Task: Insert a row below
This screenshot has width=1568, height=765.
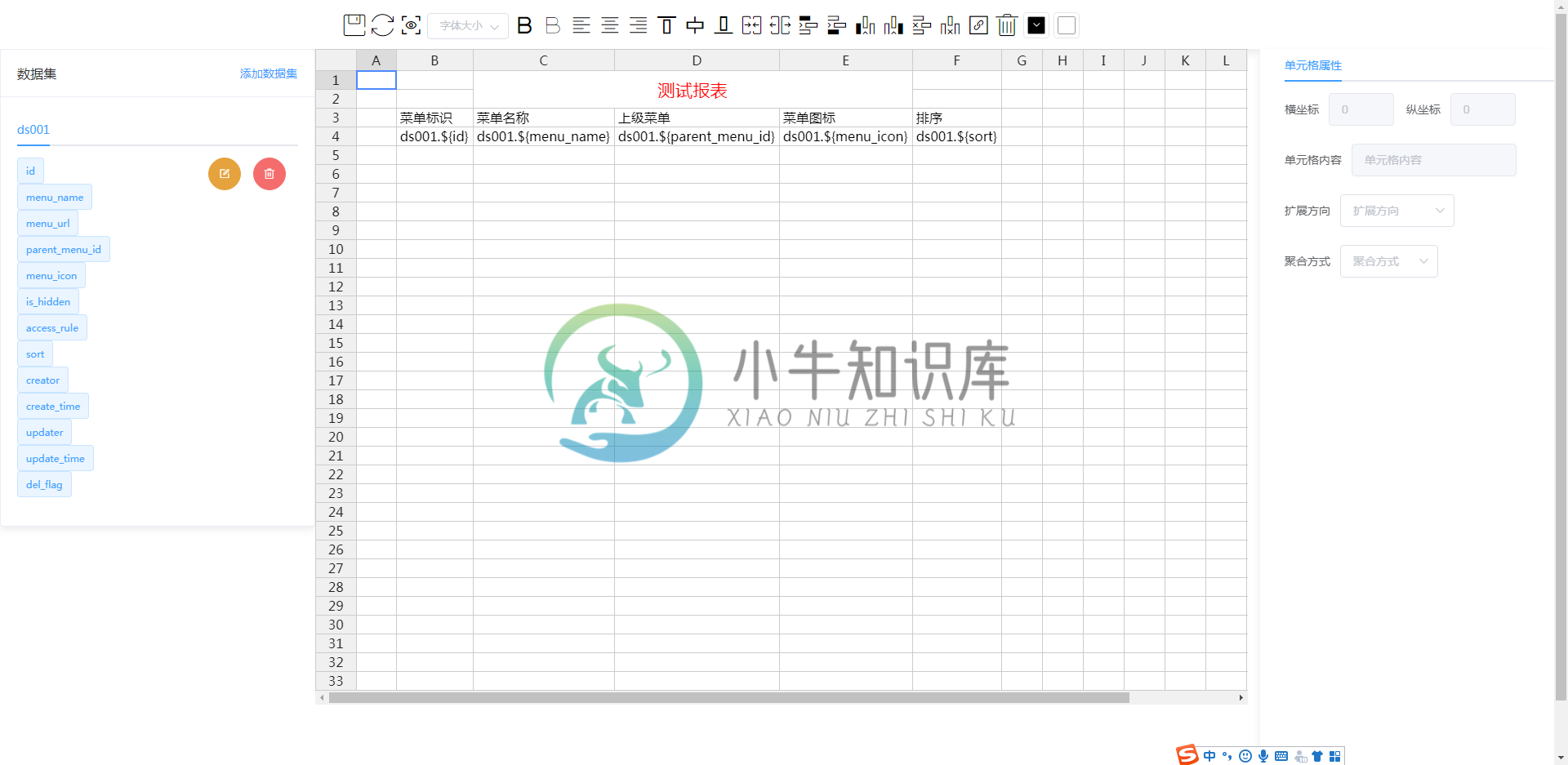Action: tap(837, 25)
